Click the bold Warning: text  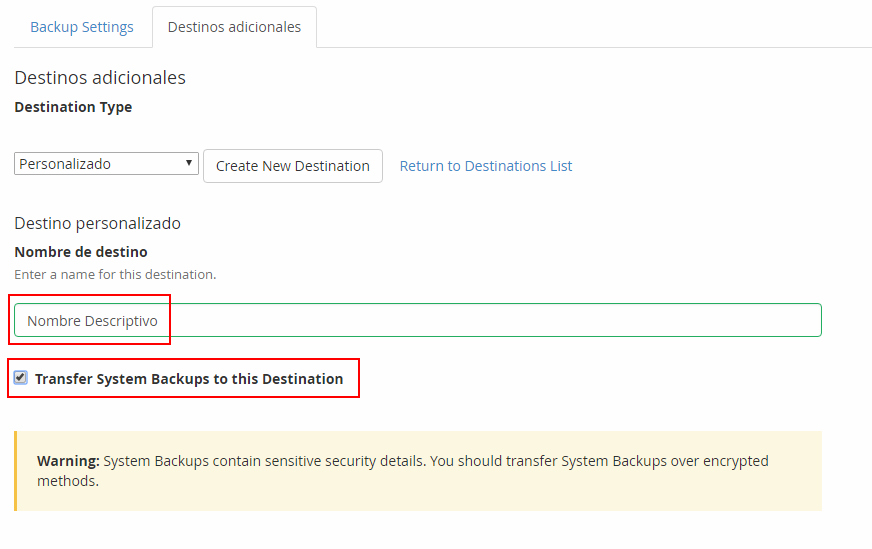(x=68, y=461)
